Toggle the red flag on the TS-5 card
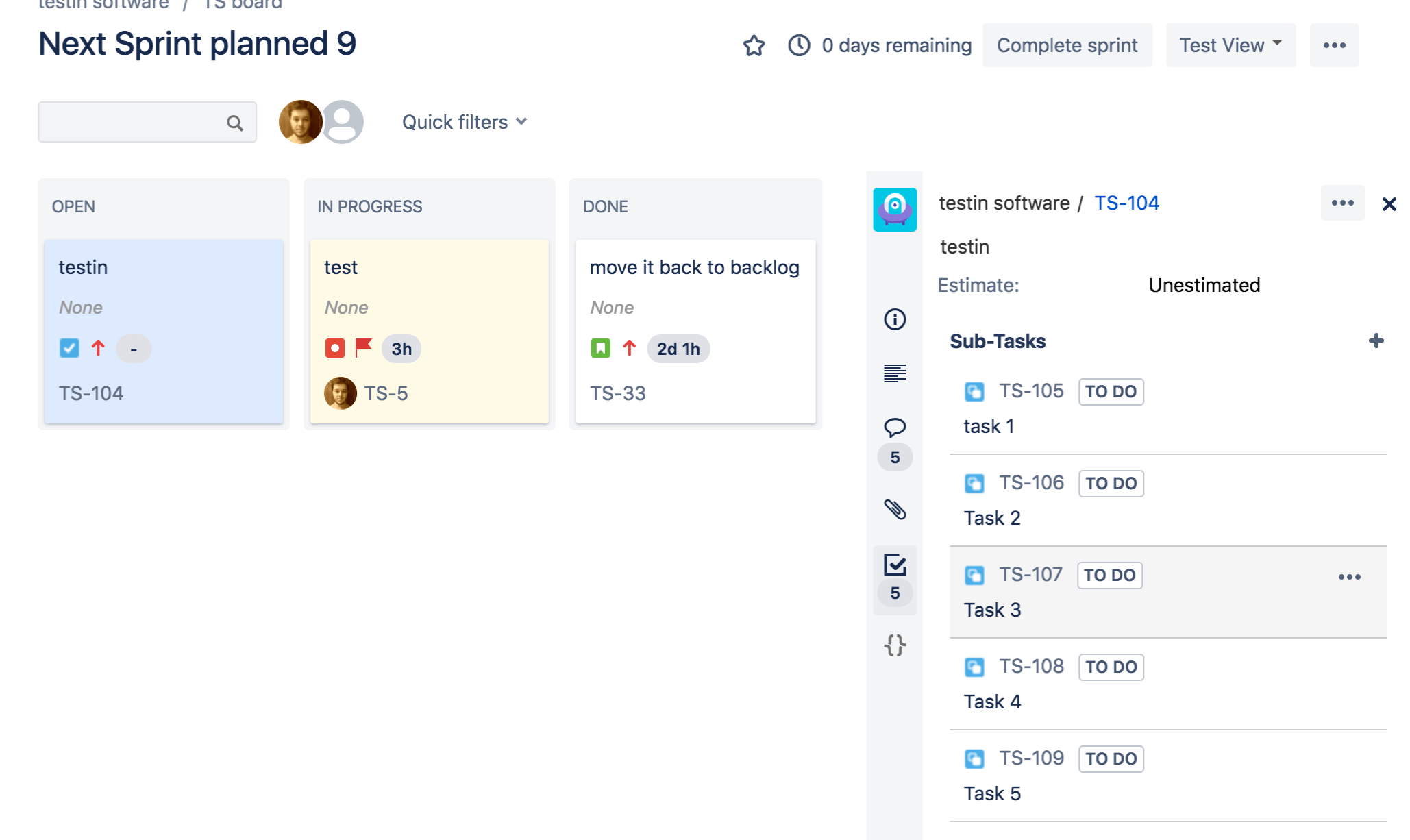 (x=364, y=348)
